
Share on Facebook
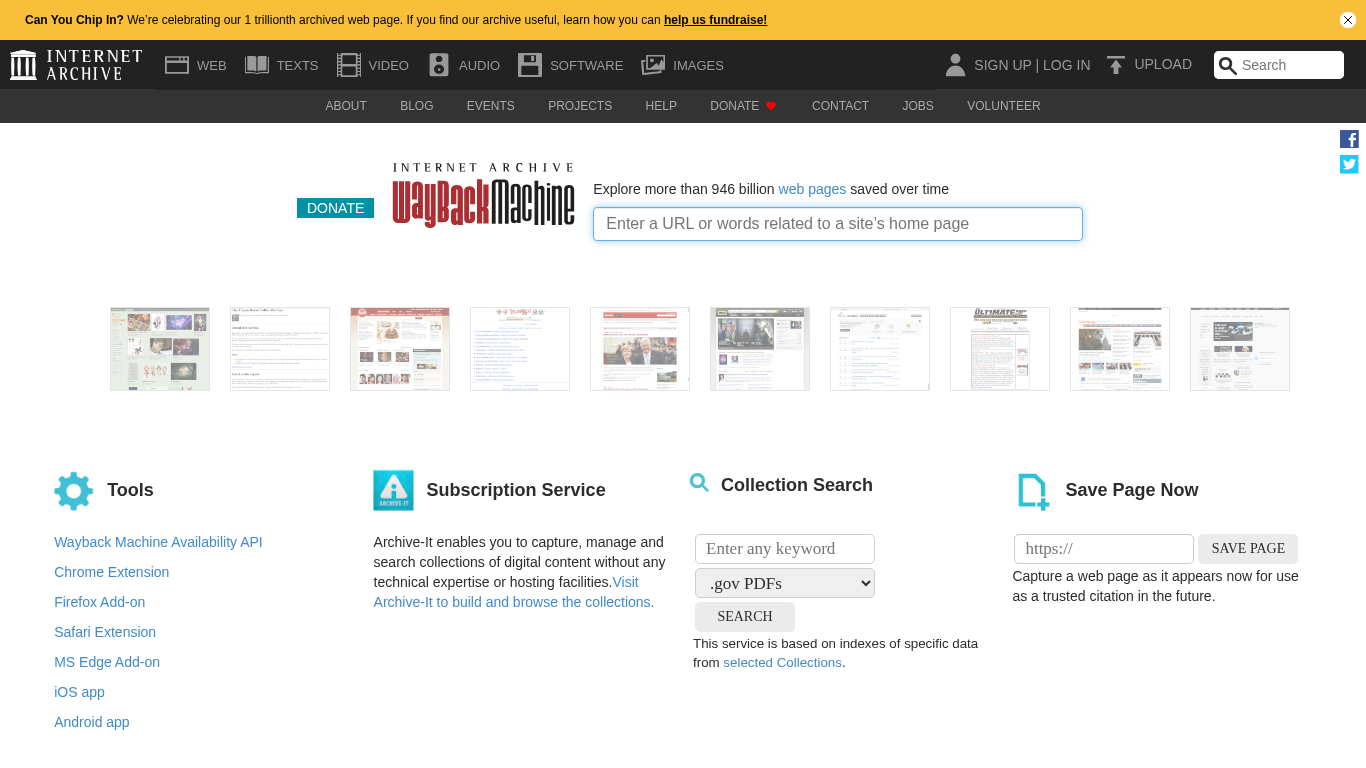coord(1349,139)
